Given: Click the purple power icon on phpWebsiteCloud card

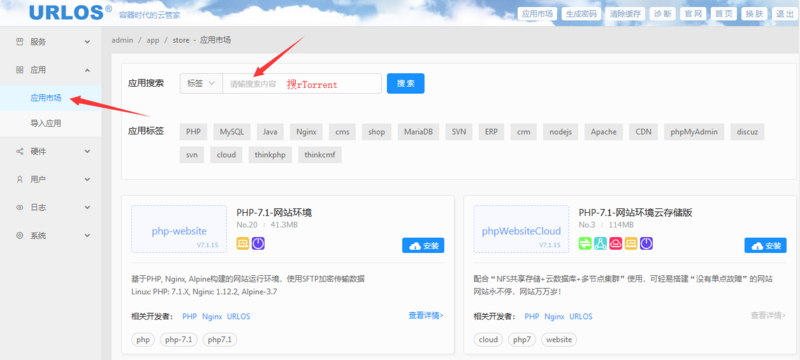Looking at the screenshot, I should [x=646, y=244].
